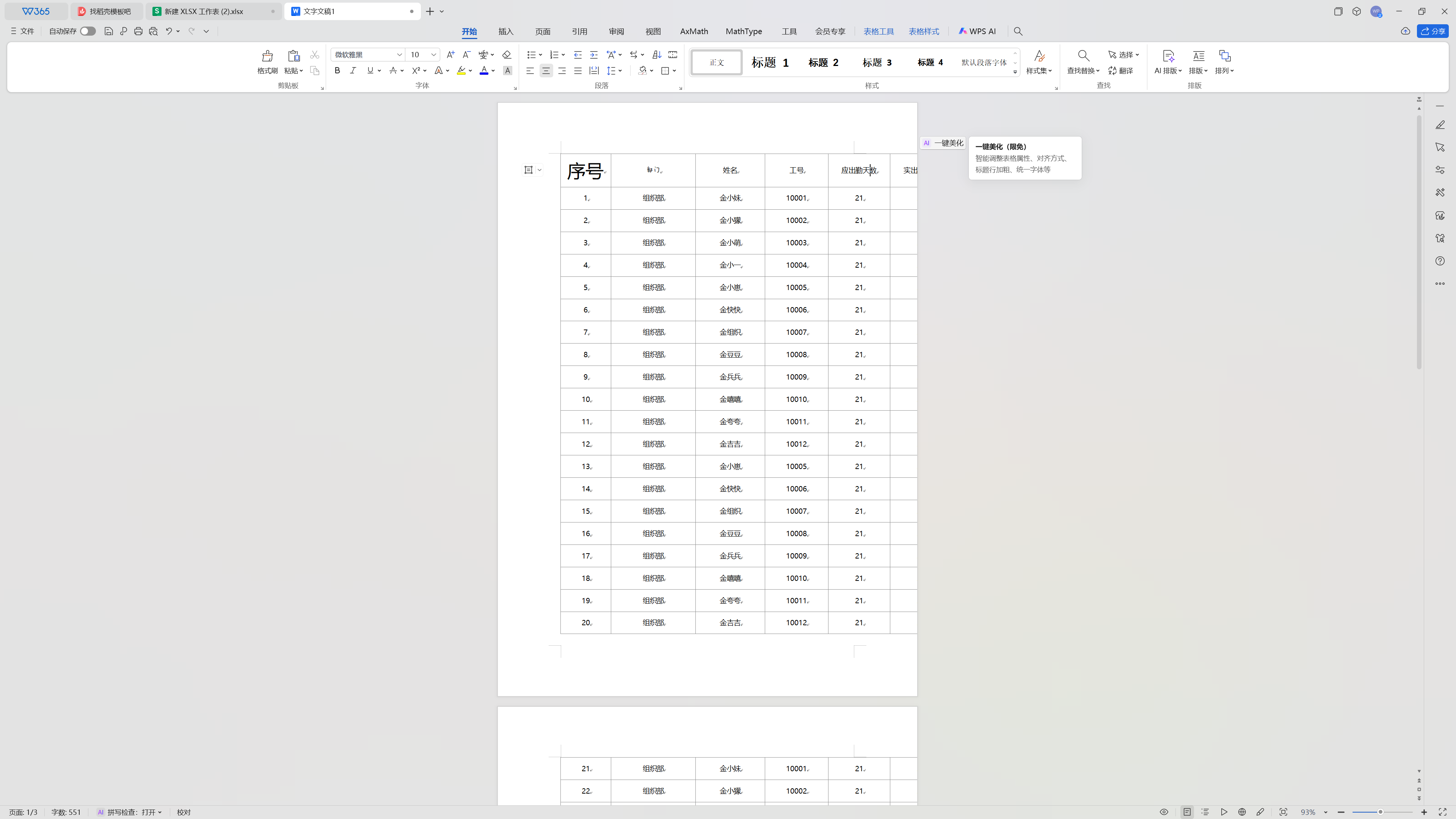Click the Italic formatting icon
The image size is (1456, 819).
coord(353,71)
